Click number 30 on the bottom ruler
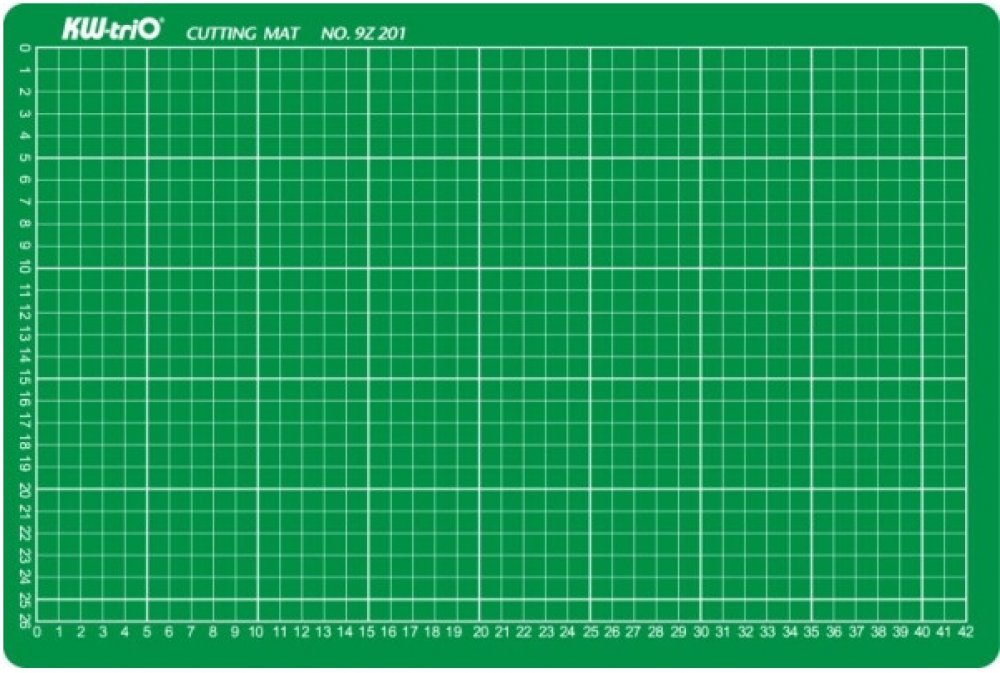This screenshot has width=1000, height=673. (x=700, y=632)
